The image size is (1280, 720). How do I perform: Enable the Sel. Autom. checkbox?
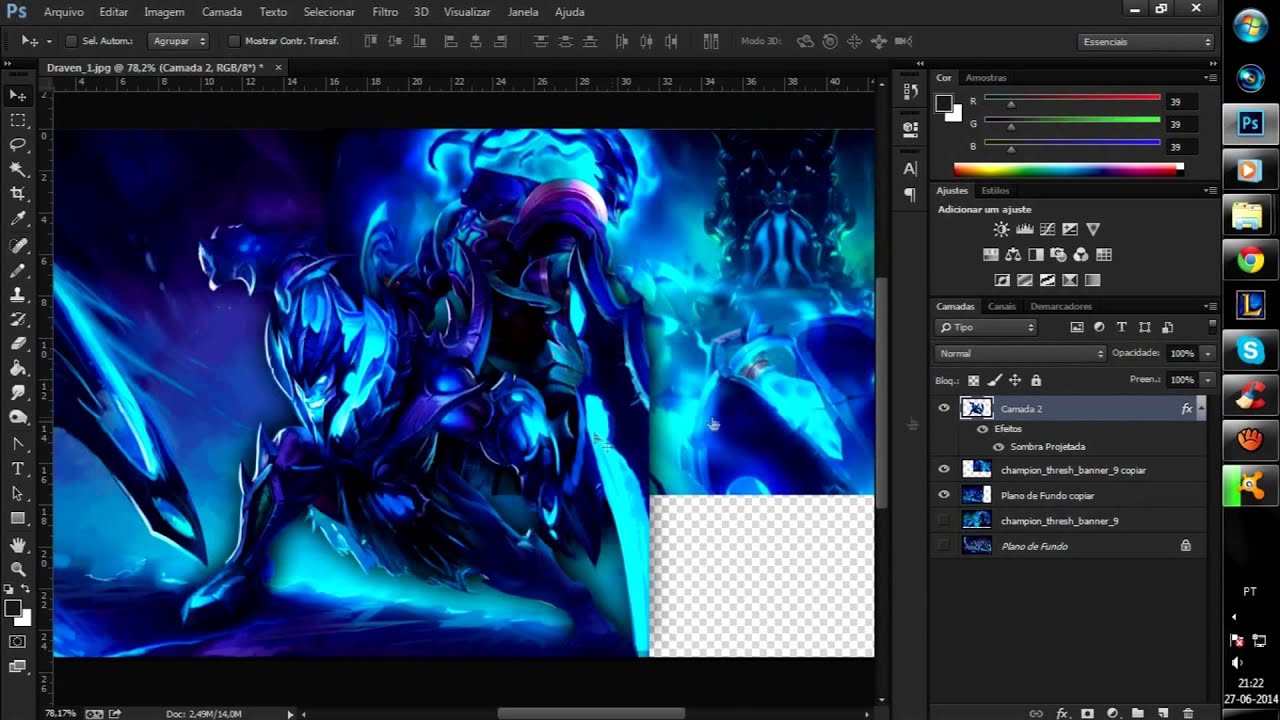click(x=71, y=41)
